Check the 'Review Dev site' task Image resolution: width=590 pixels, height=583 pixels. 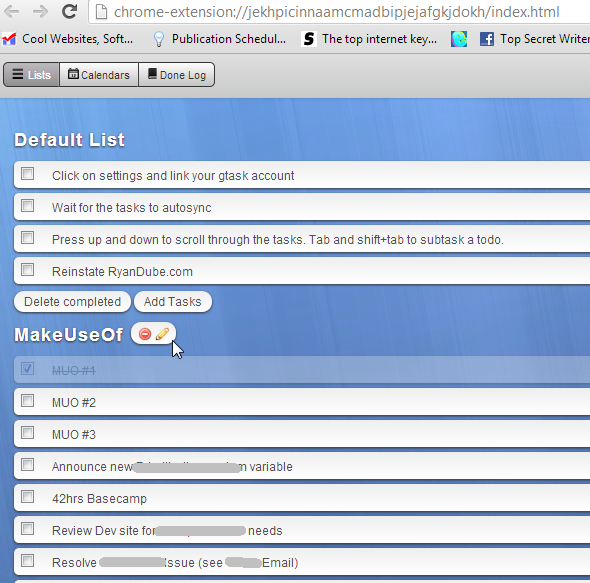pyautogui.click(x=27, y=529)
